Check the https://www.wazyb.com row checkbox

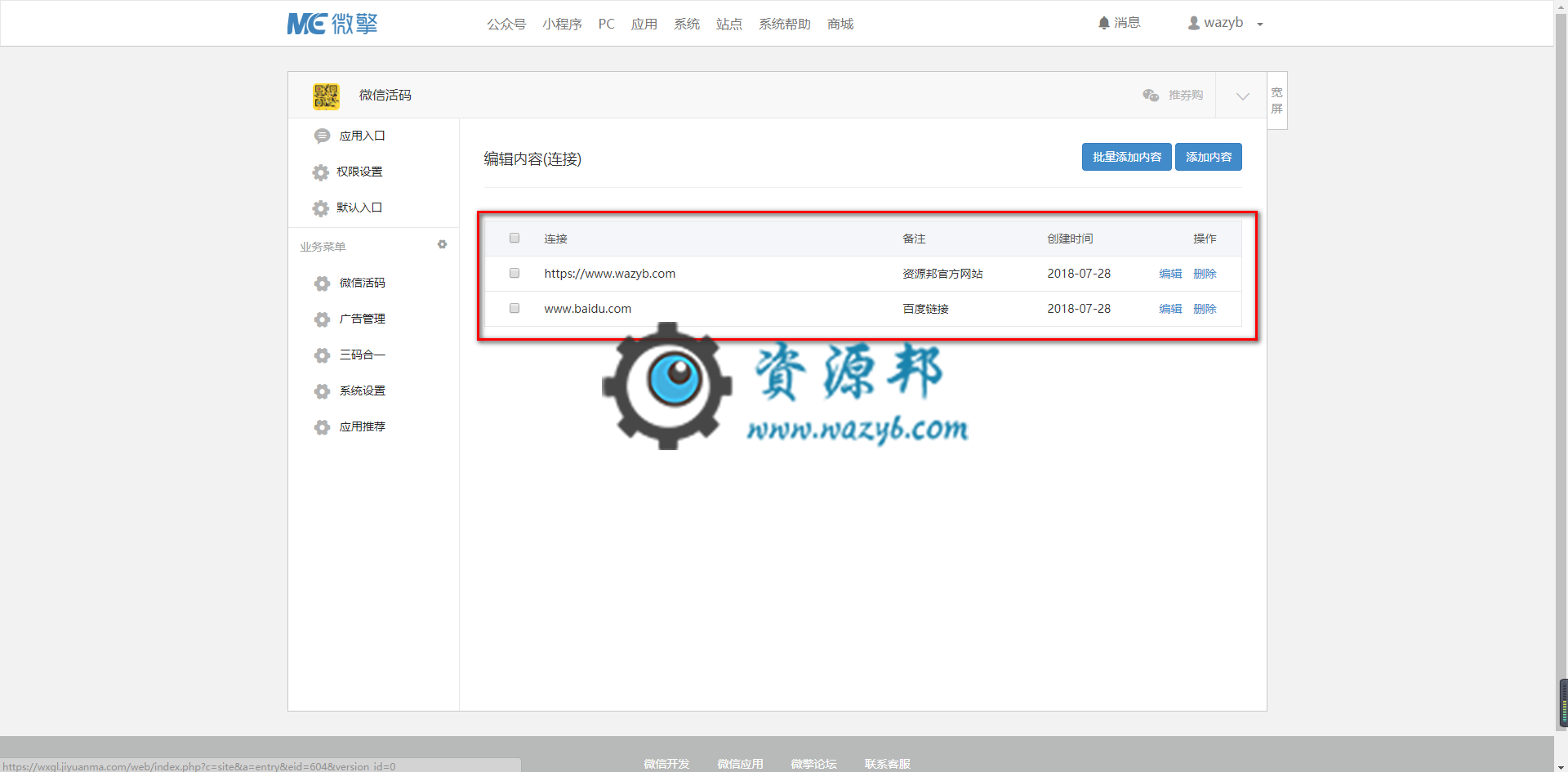point(514,273)
